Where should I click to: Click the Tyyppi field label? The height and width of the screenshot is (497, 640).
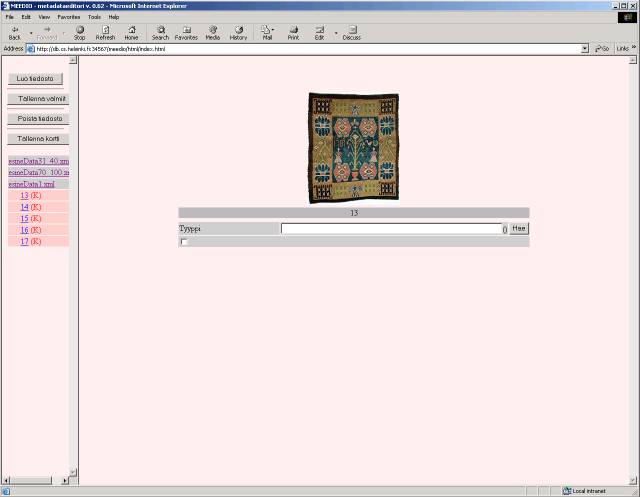pyautogui.click(x=190, y=229)
